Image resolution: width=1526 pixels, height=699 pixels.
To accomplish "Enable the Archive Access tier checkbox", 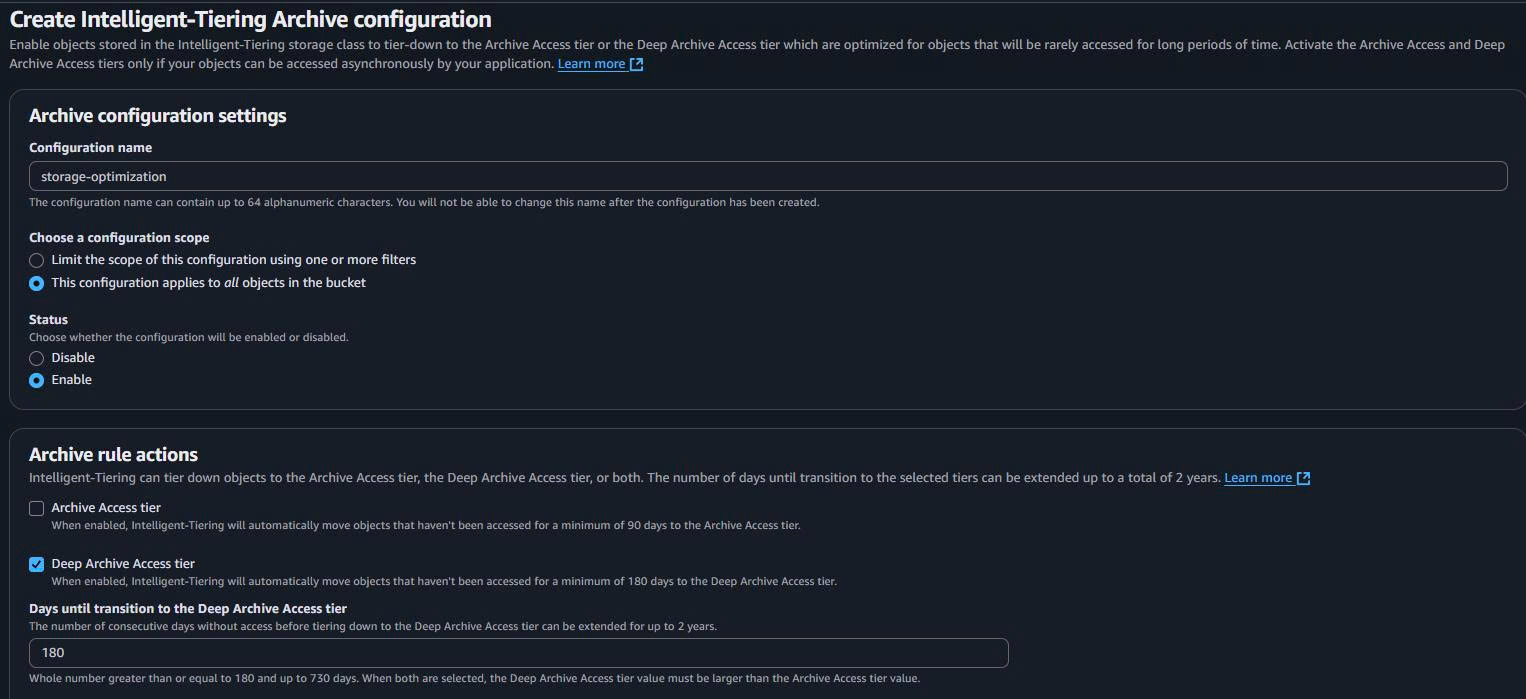I will click(36, 508).
